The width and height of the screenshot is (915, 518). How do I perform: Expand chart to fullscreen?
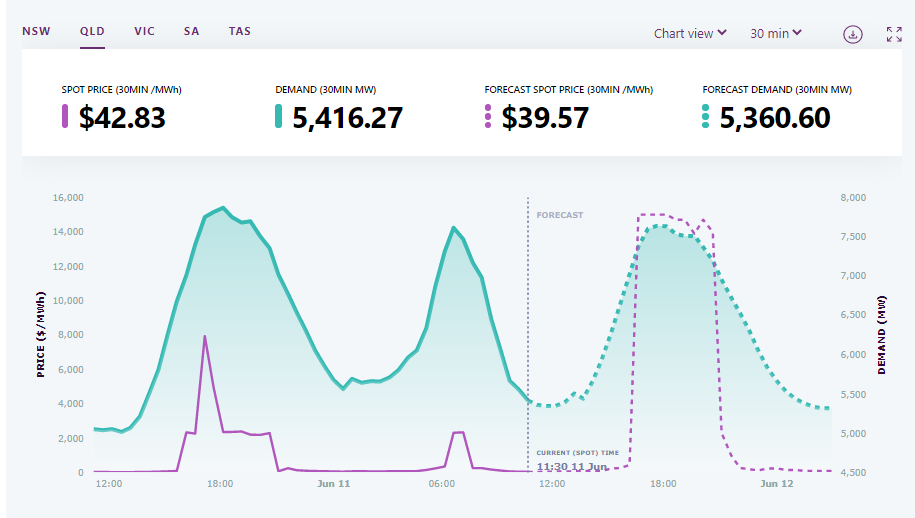click(x=894, y=34)
